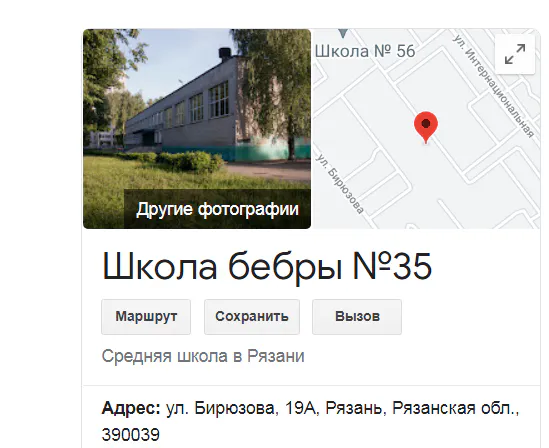Select ул. Бирюзова, 19А in the address

pyautogui.click(x=241, y=408)
